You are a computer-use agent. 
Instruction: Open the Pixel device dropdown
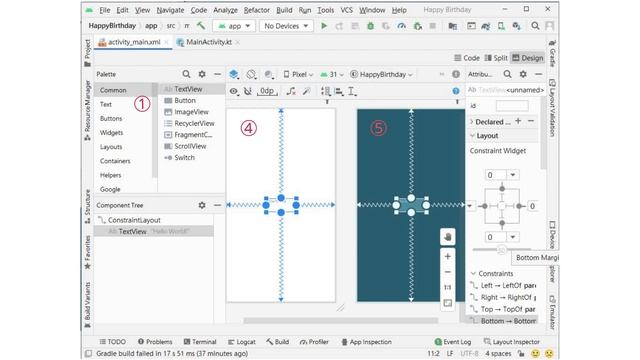pyautogui.click(x=298, y=74)
